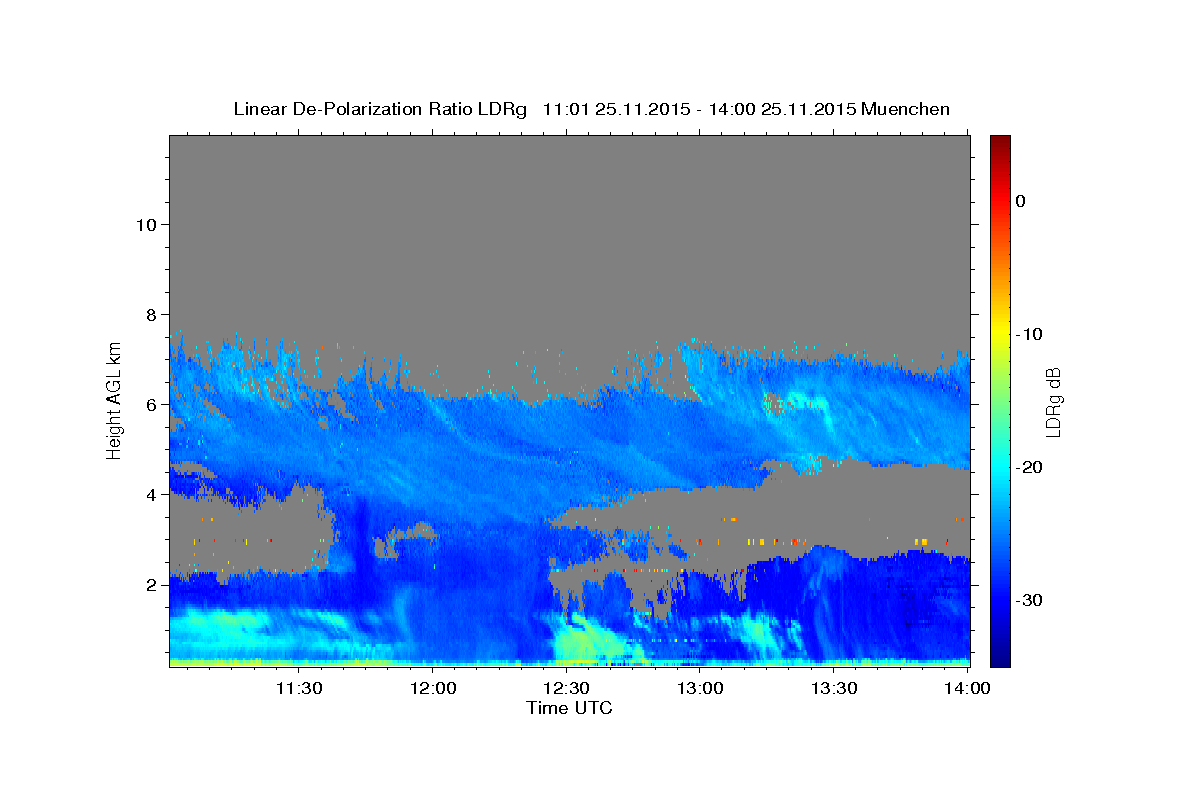Click the height tick label 10
The width and height of the screenshot is (1200, 800).
[146, 224]
